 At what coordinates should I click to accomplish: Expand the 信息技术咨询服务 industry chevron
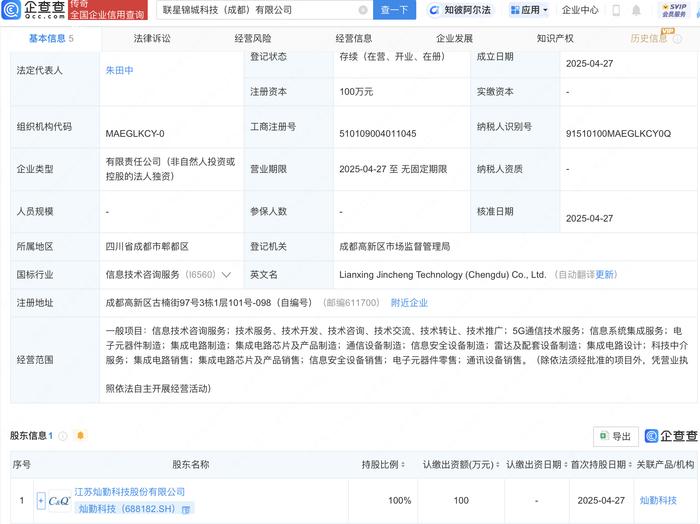[226, 274]
